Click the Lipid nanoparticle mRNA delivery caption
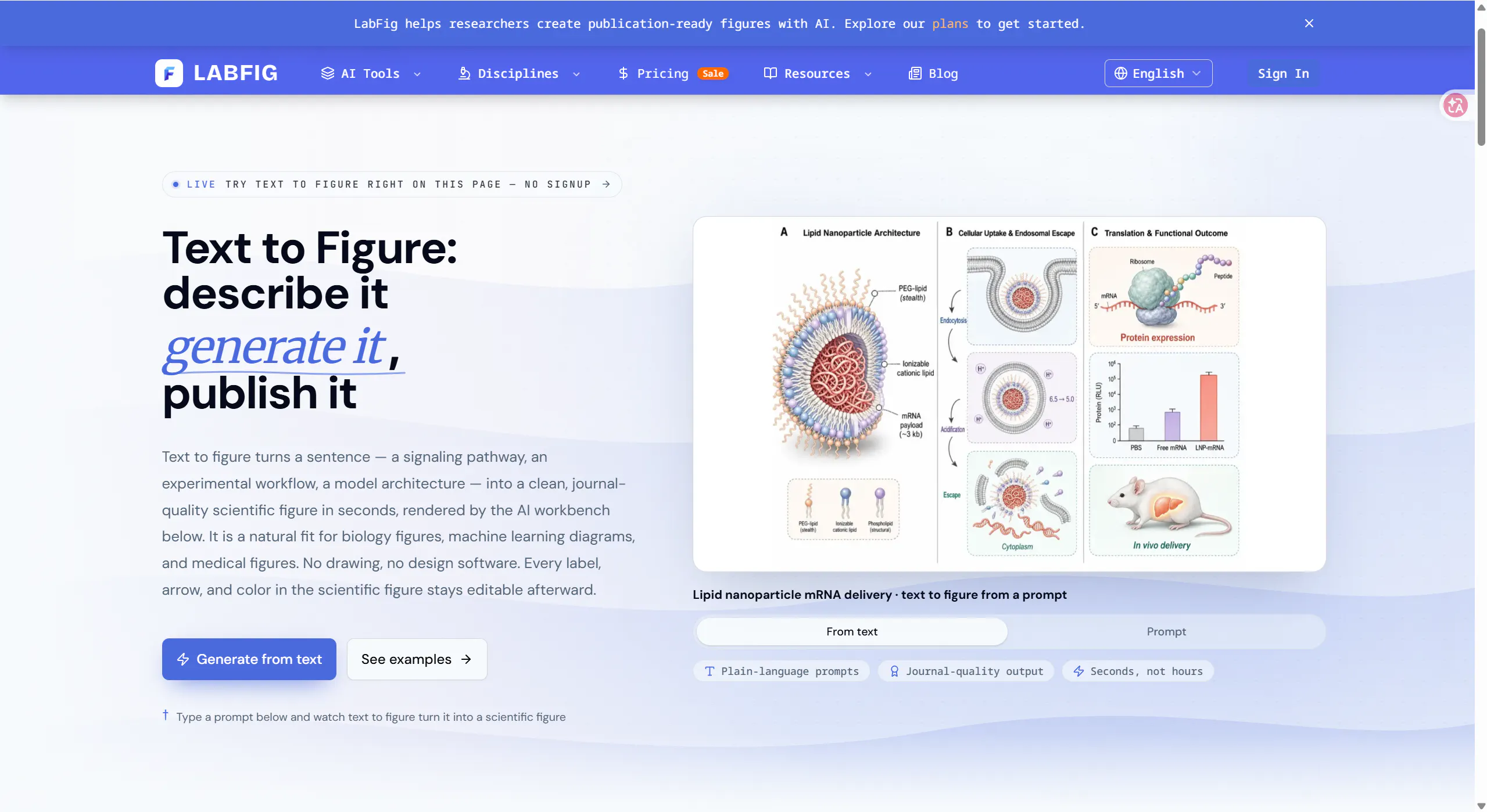1487x812 pixels. click(x=879, y=595)
